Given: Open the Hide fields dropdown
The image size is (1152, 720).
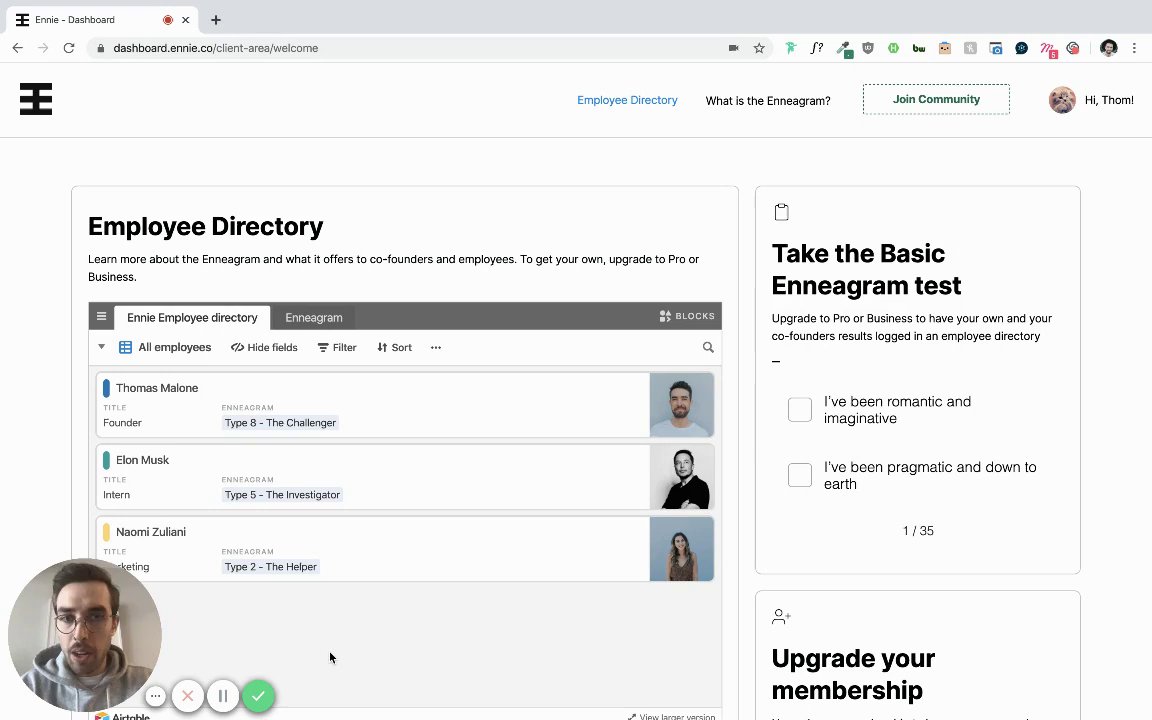Looking at the screenshot, I should tap(264, 348).
